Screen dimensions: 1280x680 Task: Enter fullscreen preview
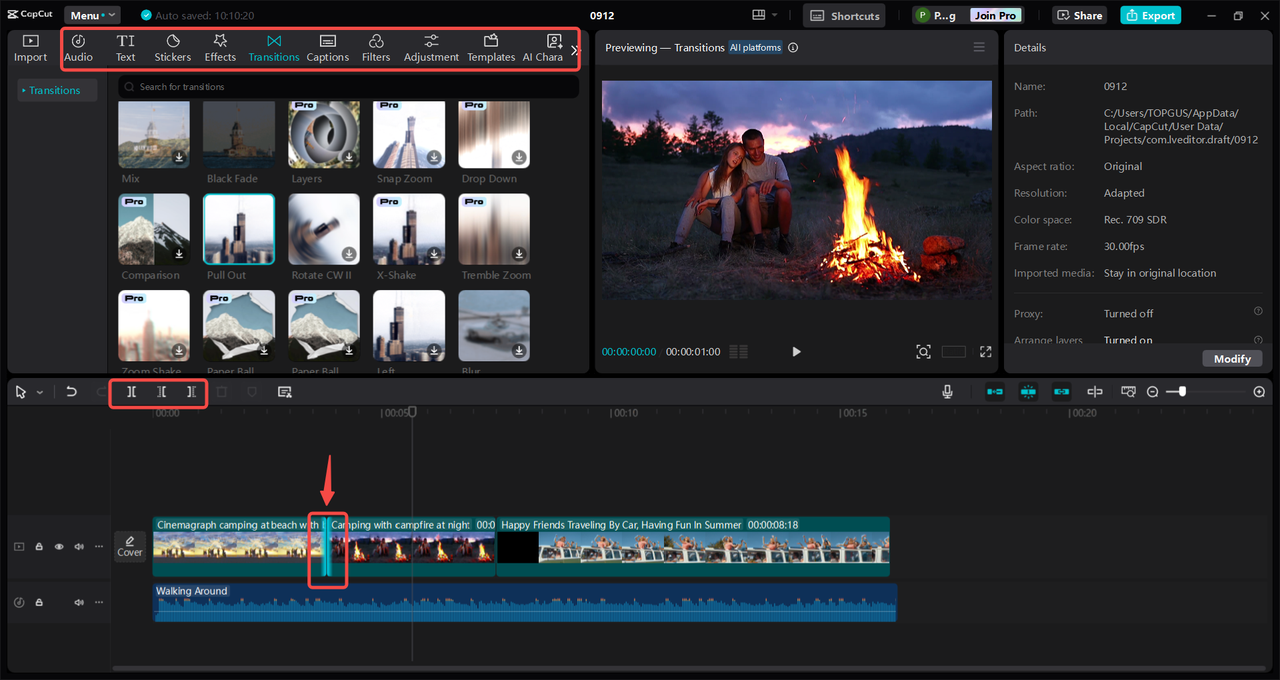pos(986,352)
